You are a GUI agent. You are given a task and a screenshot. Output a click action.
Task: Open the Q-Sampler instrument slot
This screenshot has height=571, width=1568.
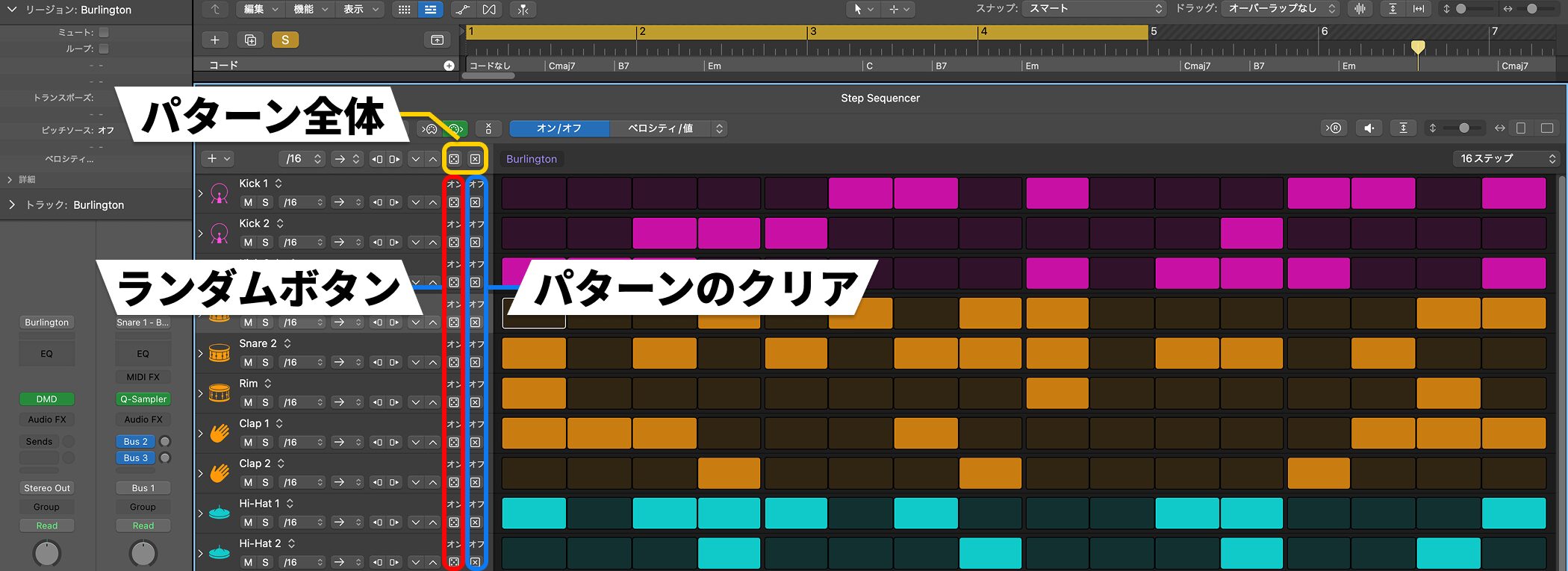143,399
